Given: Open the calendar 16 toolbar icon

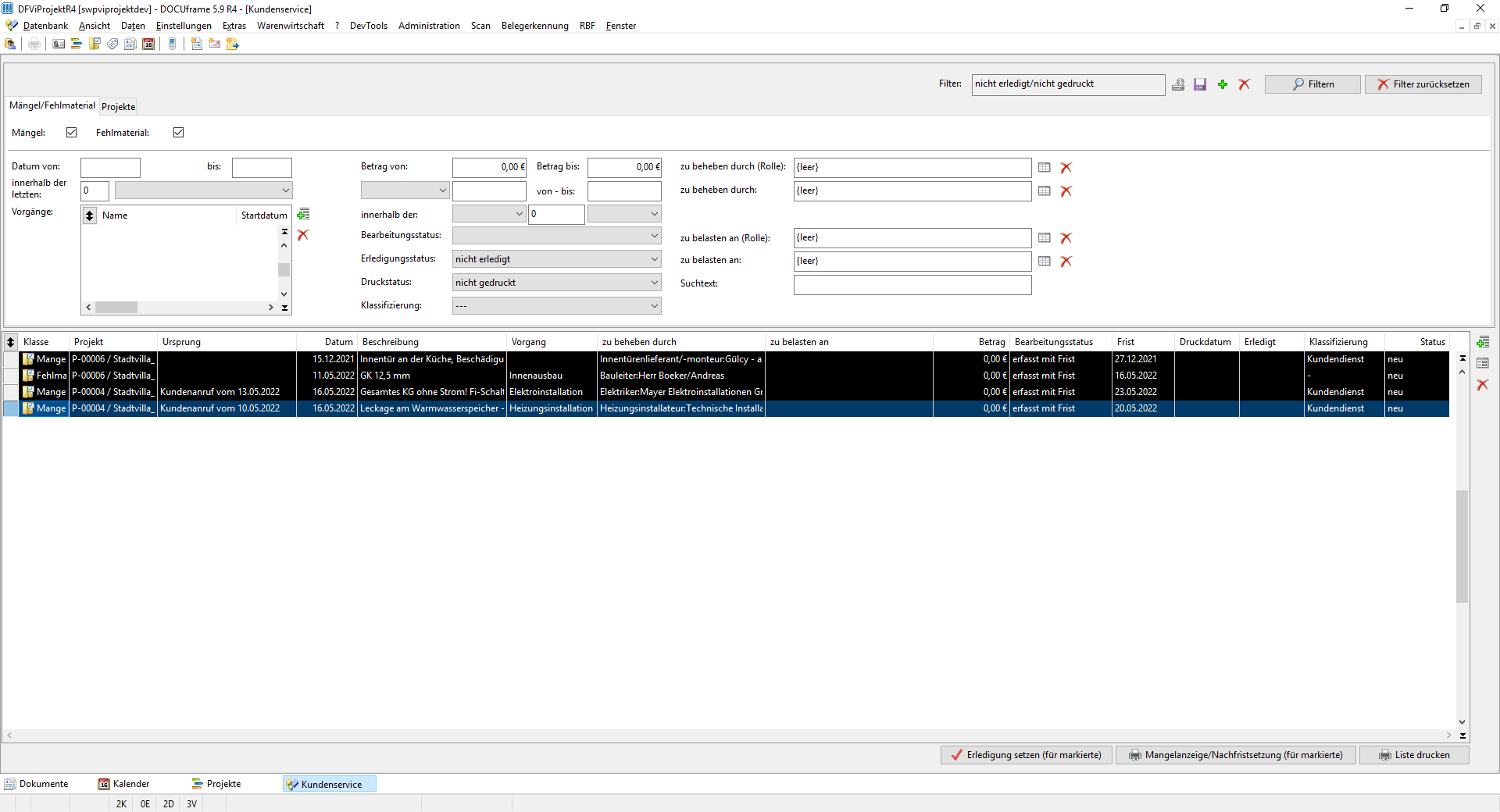Looking at the screenshot, I should [x=148, y=44].
